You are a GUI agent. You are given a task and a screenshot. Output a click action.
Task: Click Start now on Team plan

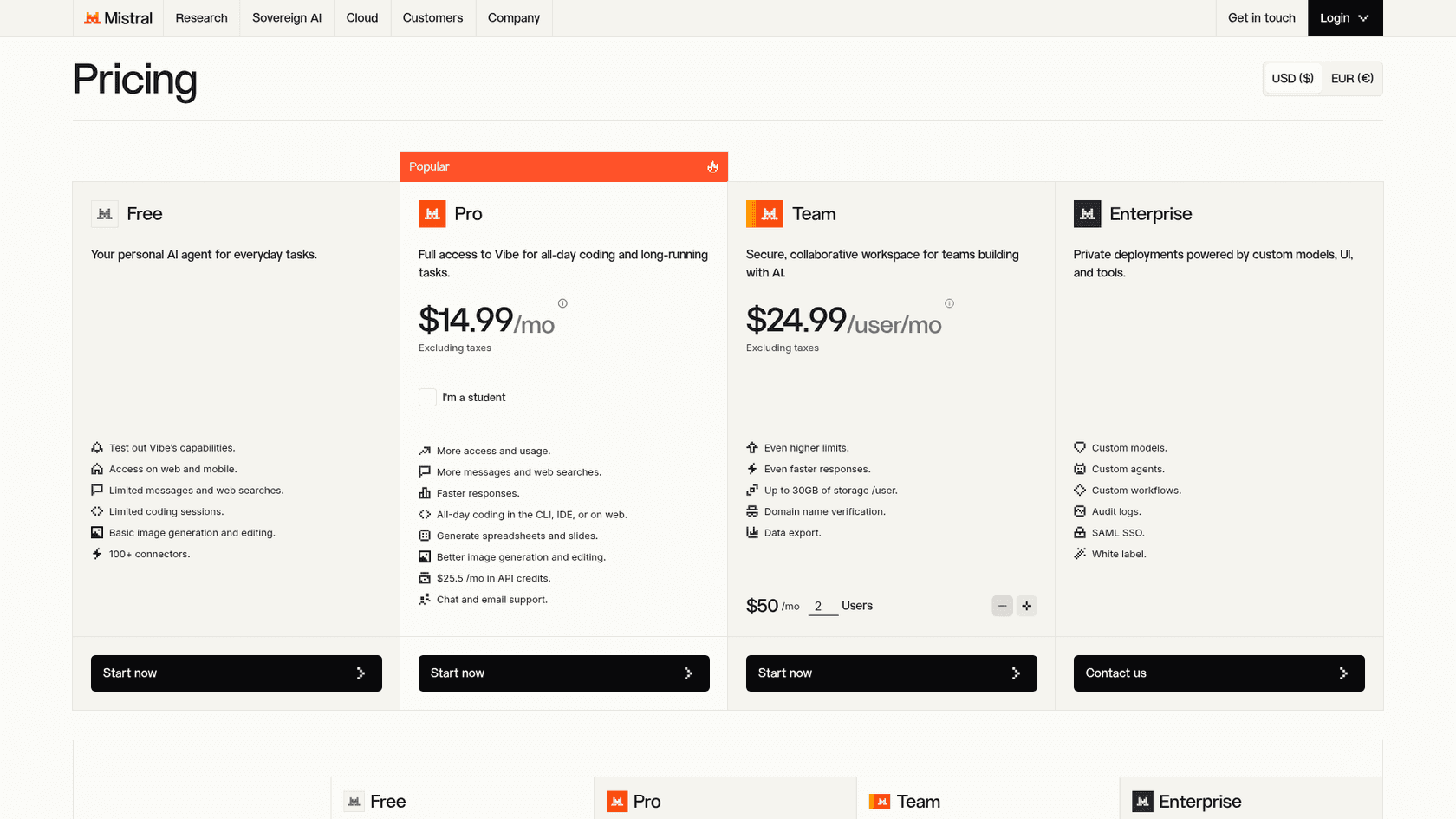coord(892,673)
